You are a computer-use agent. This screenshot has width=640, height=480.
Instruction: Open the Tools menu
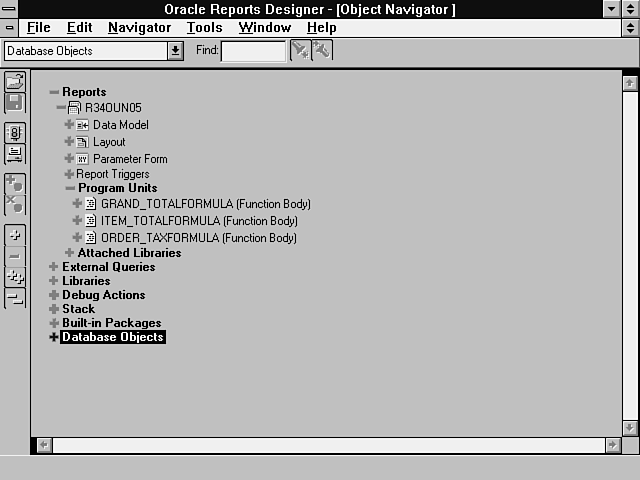click(205, 28)
